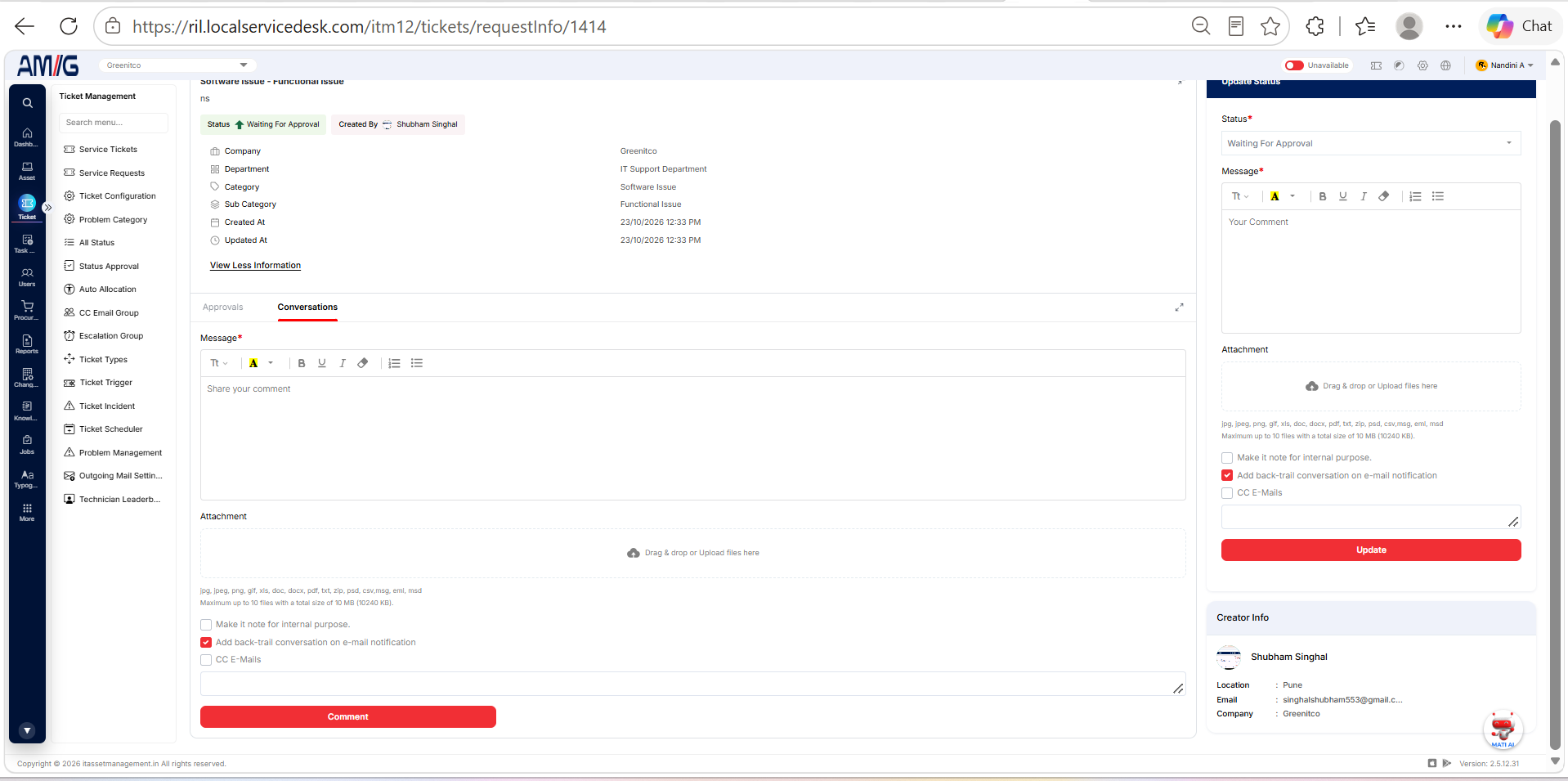Open Jobs module in the navigation rail

[27, 444]
